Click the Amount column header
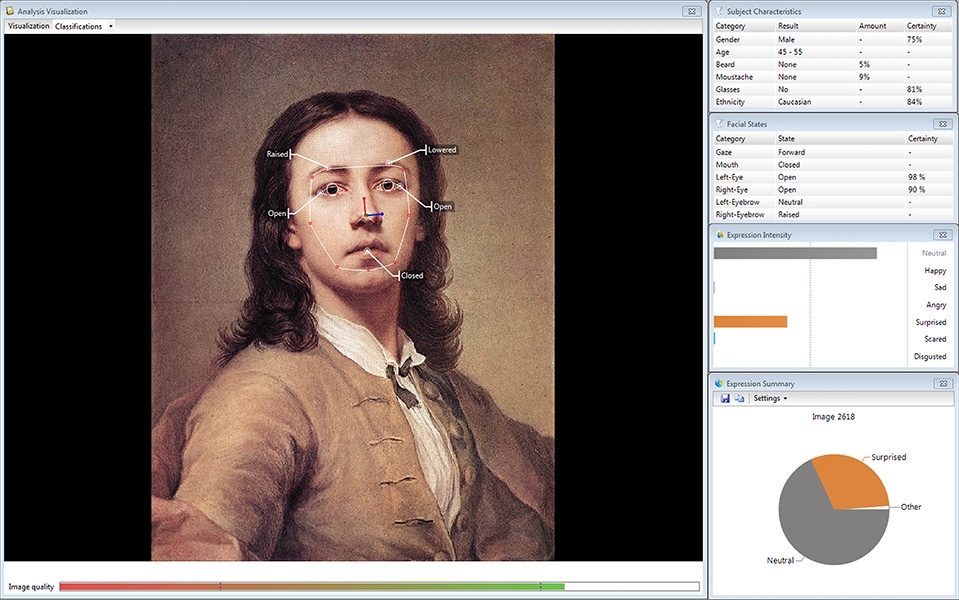Viewport: 959px width, 600px height. click(872, 26)
